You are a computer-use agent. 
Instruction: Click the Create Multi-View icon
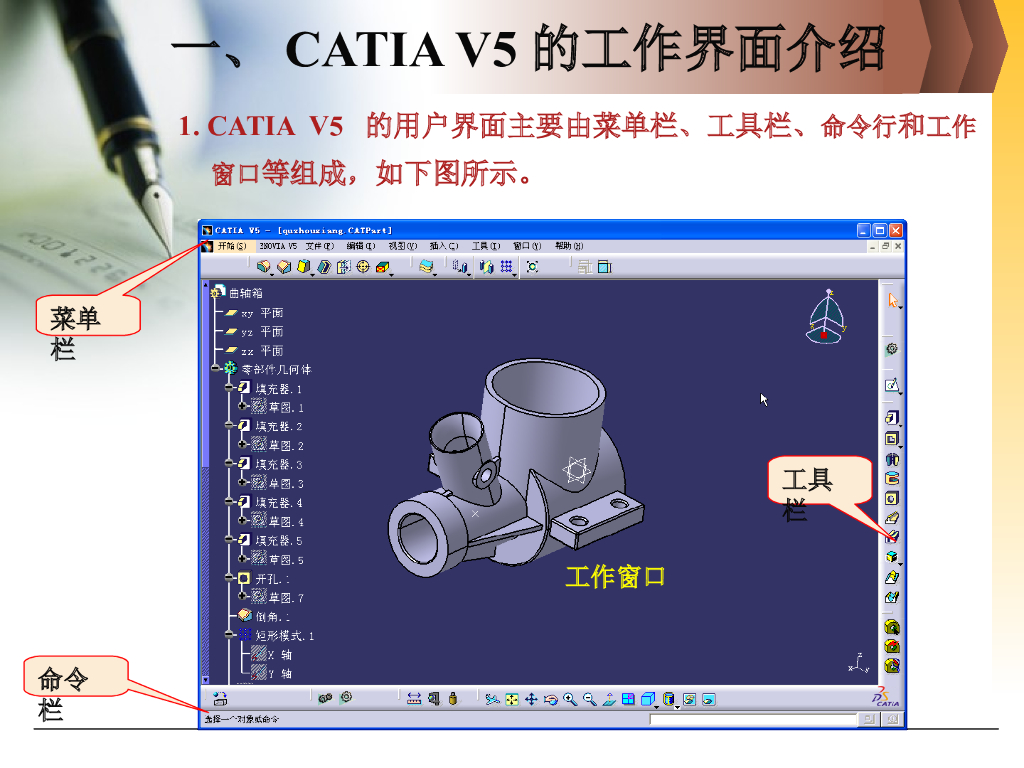(628, 699)
